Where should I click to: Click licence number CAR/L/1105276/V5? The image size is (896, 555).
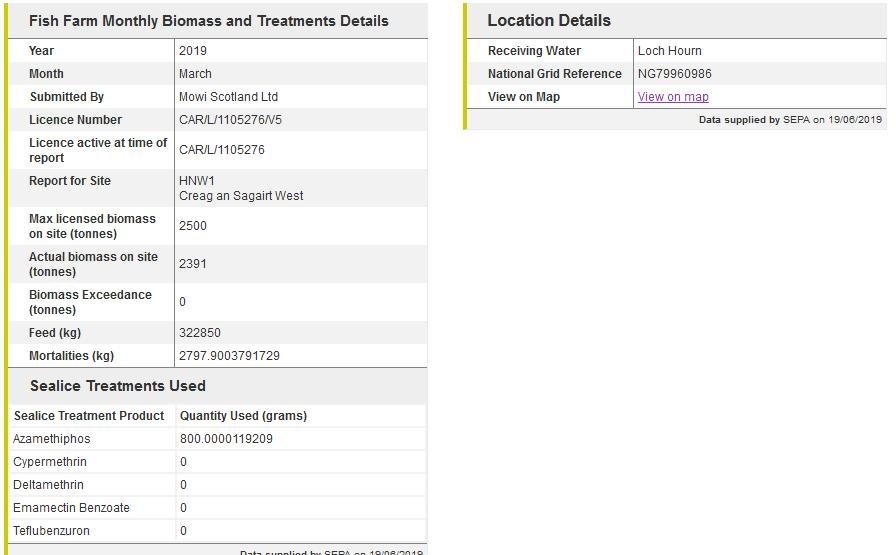230,120
